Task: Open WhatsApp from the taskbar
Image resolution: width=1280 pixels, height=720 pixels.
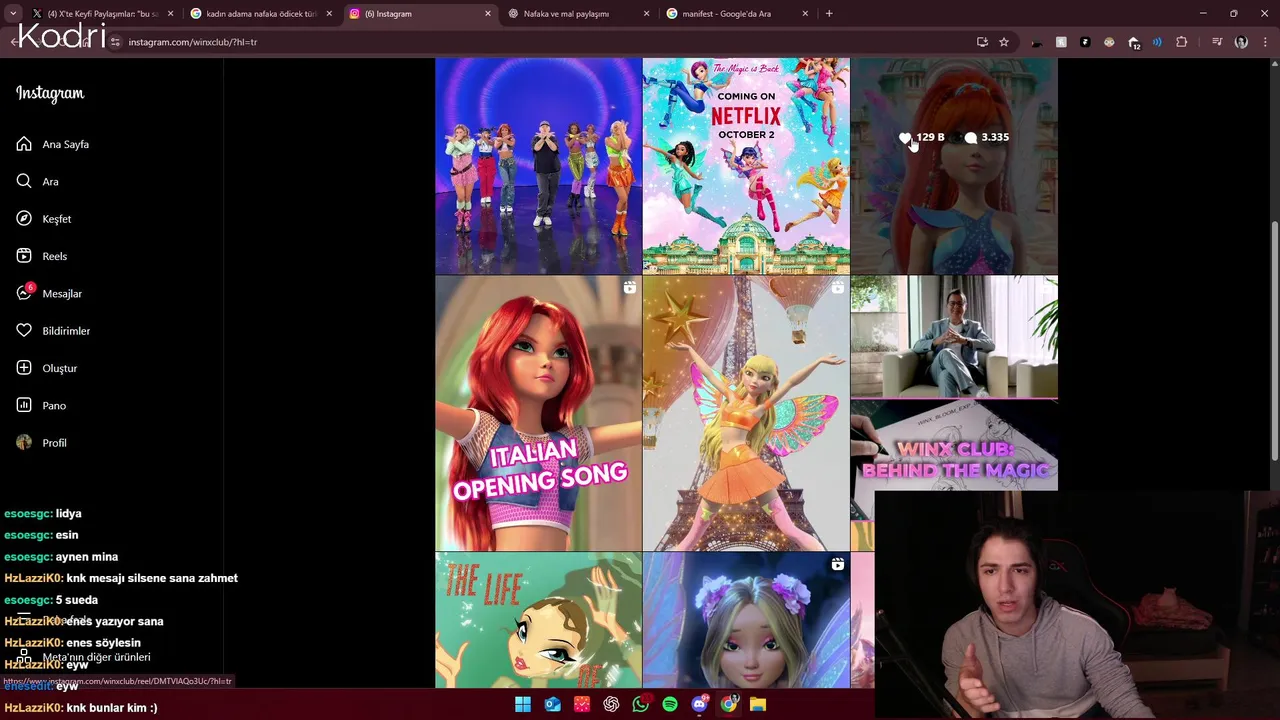Action: point(641,704)
